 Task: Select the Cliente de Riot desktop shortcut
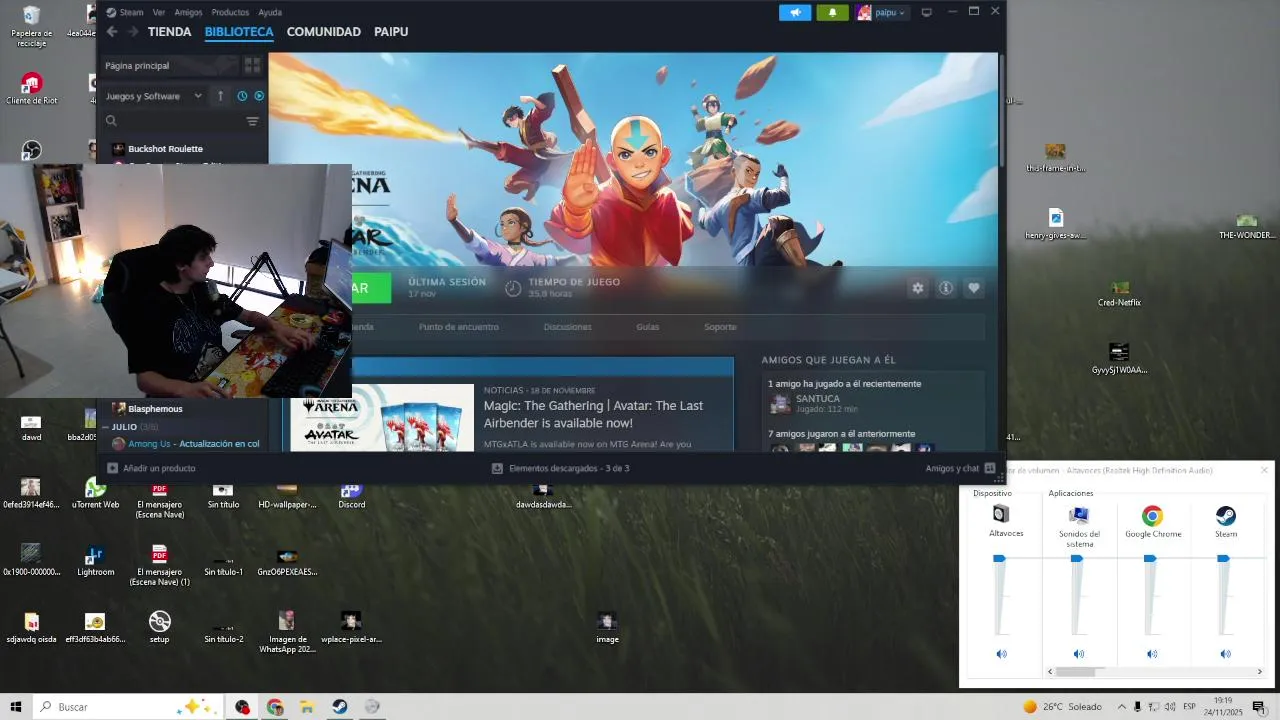point(31,88)
